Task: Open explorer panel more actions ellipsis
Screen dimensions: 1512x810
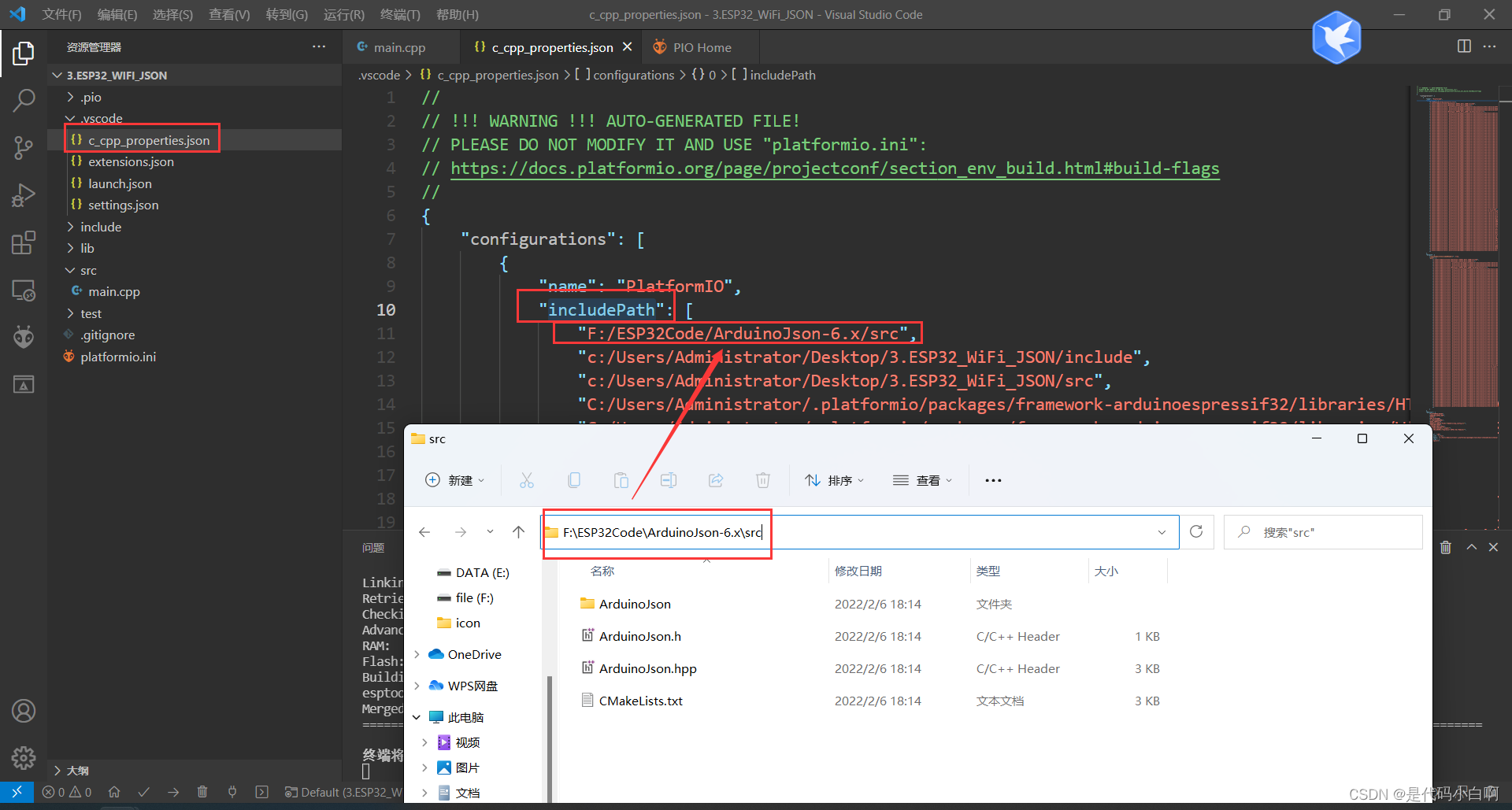Action: coord(319,46)
